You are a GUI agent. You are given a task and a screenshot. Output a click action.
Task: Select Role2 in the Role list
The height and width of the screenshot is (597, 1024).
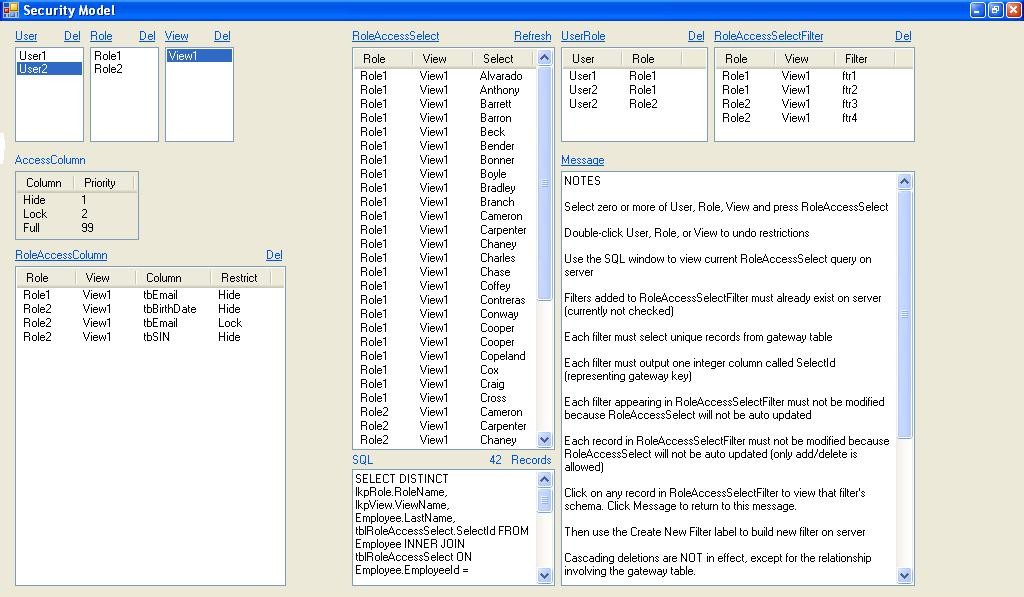click(108, 70)
